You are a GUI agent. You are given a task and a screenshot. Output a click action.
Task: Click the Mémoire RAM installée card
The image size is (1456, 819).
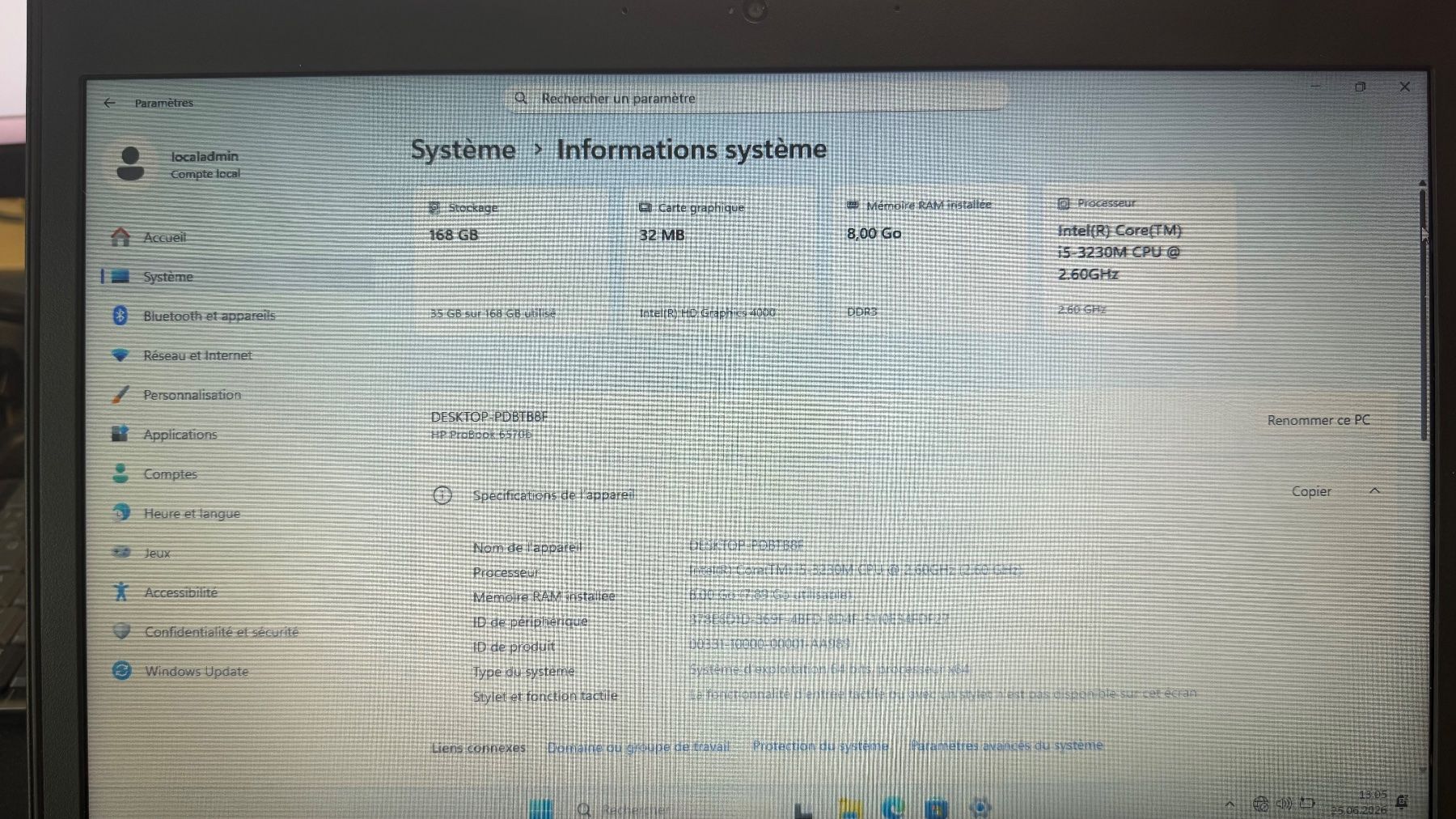pos(930,257)
